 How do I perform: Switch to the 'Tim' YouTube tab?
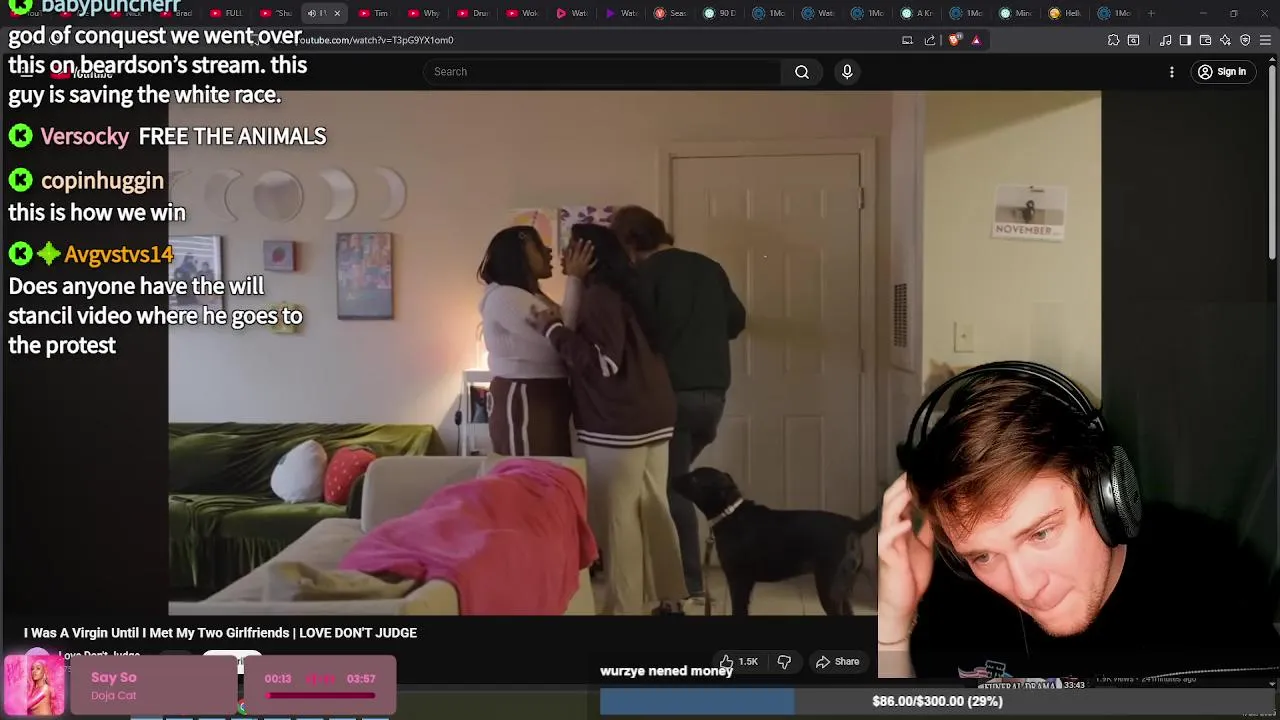(374, 13)
